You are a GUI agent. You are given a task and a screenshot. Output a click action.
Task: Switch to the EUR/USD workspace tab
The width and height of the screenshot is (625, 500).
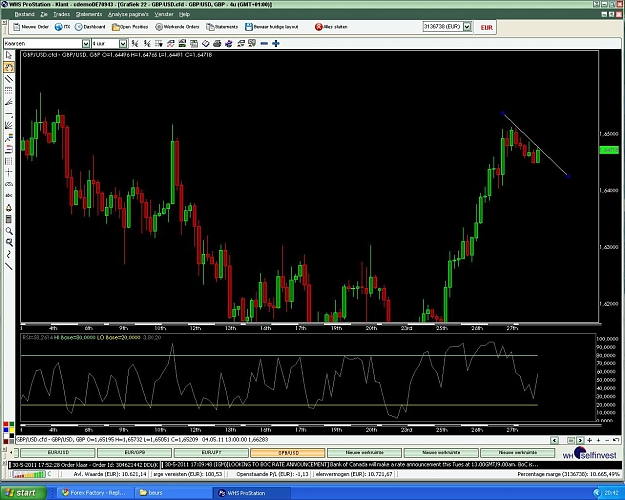click(x=58, y=453)
